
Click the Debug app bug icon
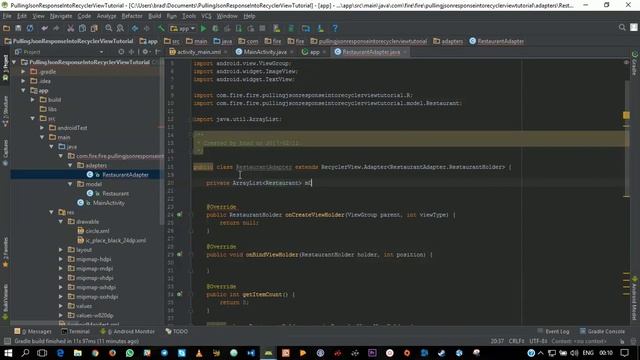(215, 29)
